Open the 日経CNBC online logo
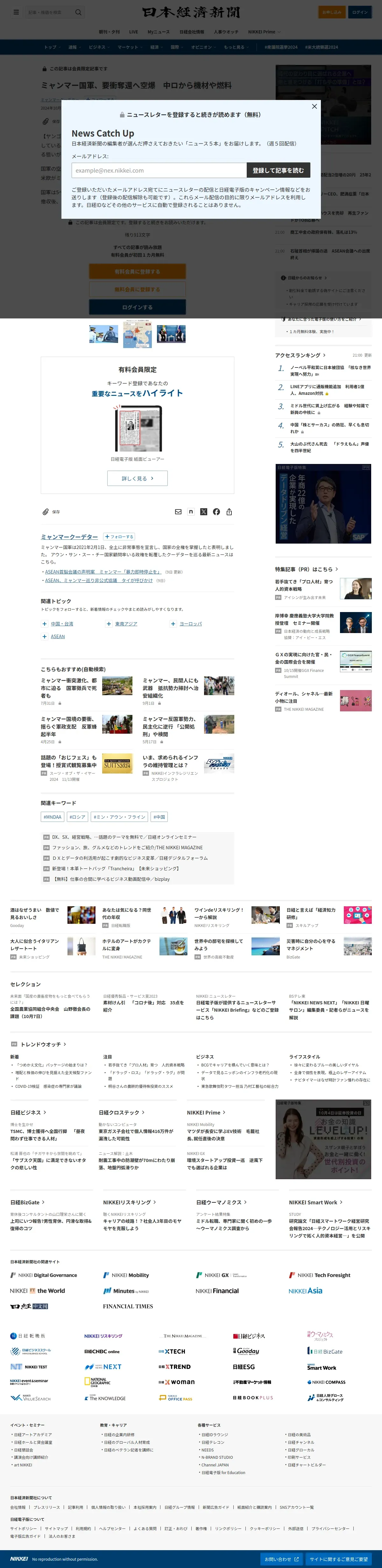 click(102, 1351)
